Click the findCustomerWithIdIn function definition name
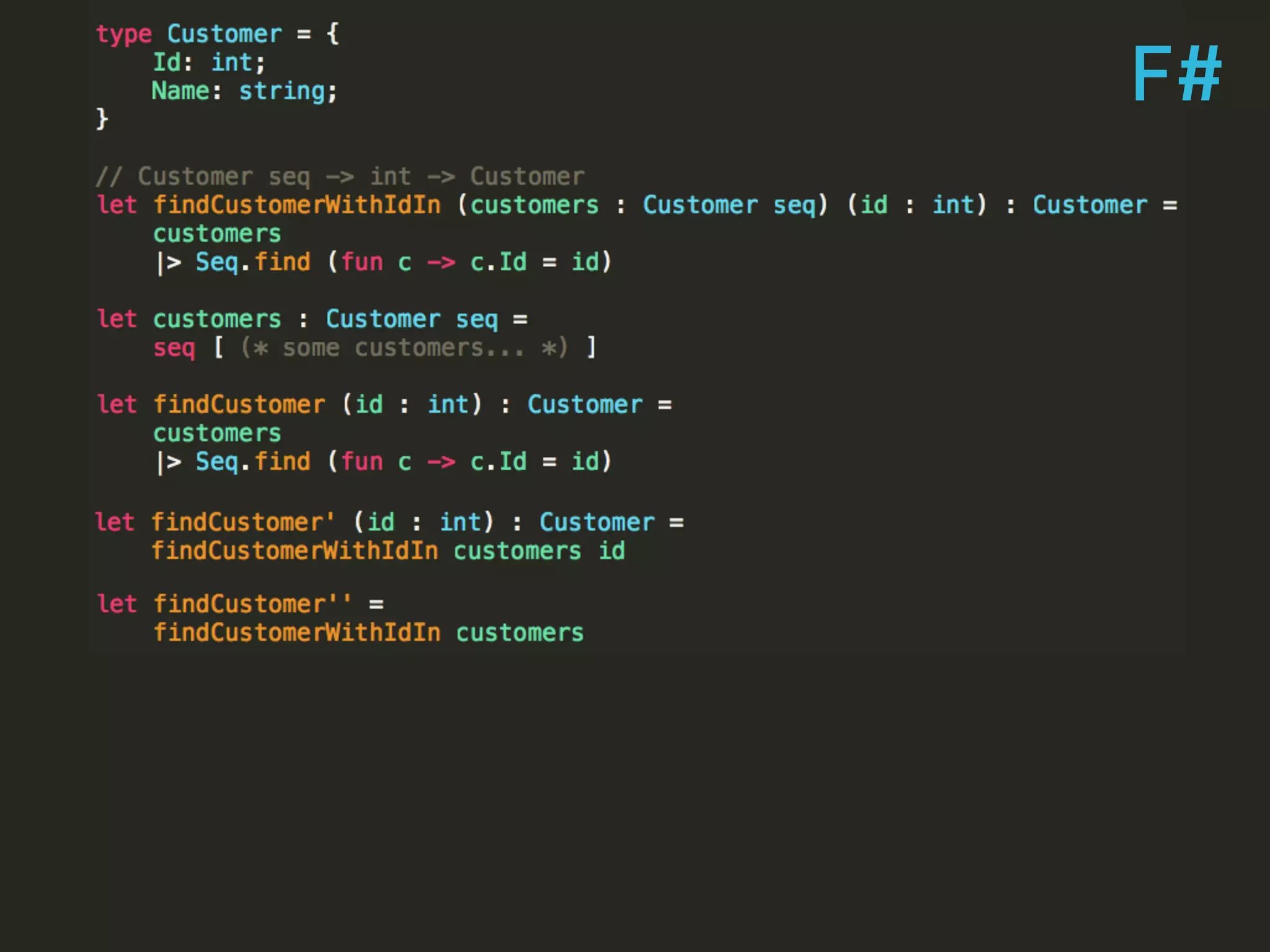Screen dimensions: 1270x952 tap(297, 205)
